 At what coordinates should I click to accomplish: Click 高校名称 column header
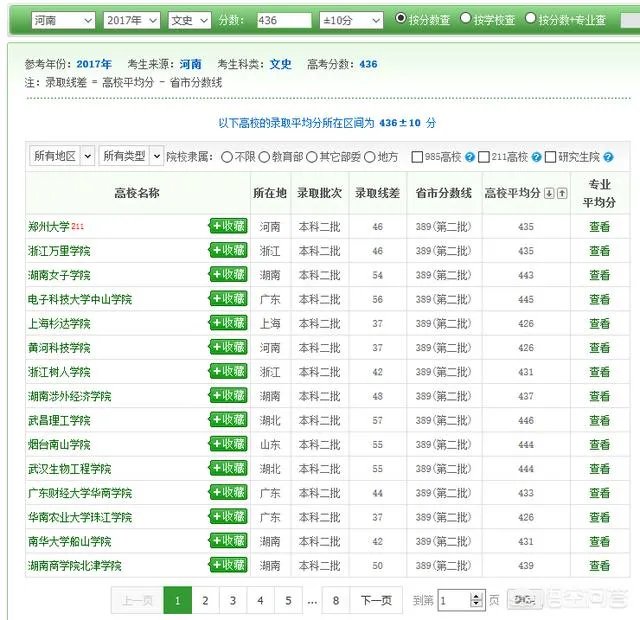(x=137, y=193)
